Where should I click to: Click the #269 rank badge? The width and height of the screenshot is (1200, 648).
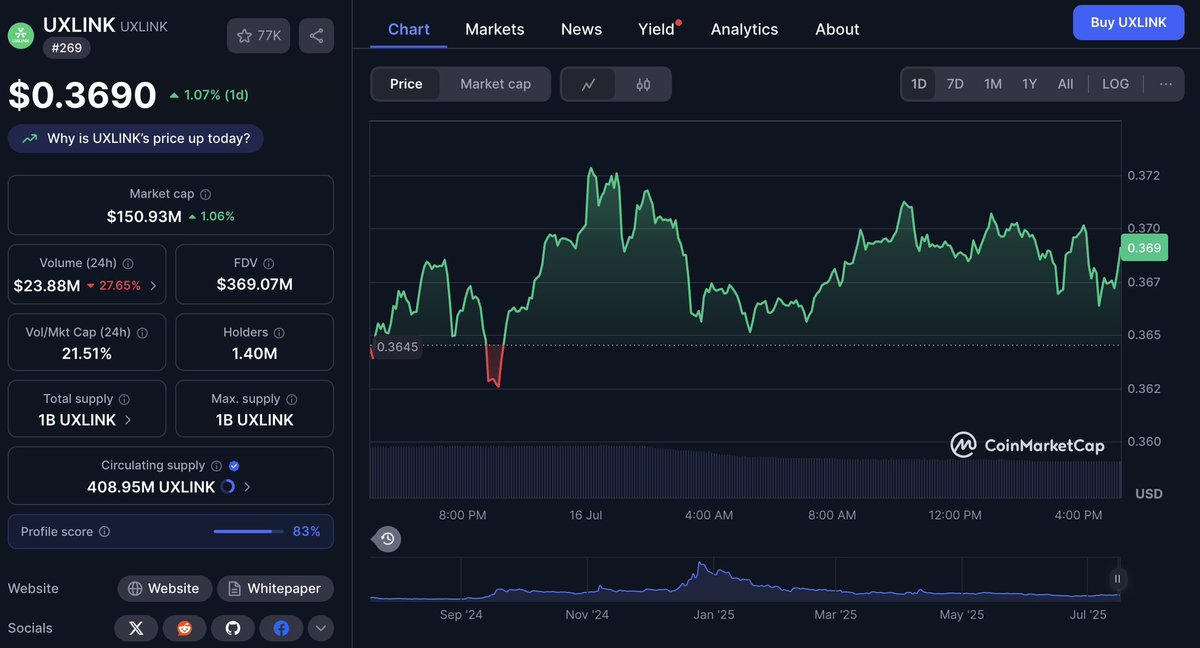point(67,47)
